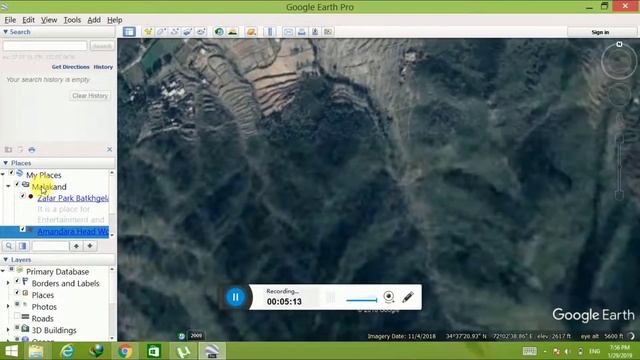
Task: Expand the 3D Buildings layer node
Action: (8, 329)
